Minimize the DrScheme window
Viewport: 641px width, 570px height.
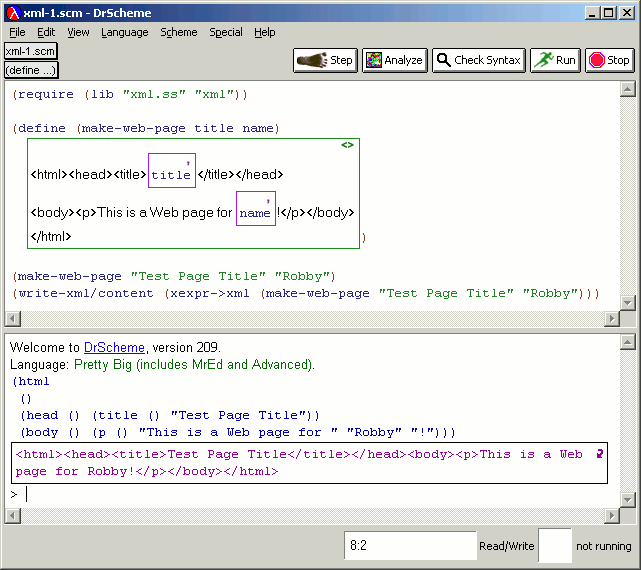coord(592,13)
